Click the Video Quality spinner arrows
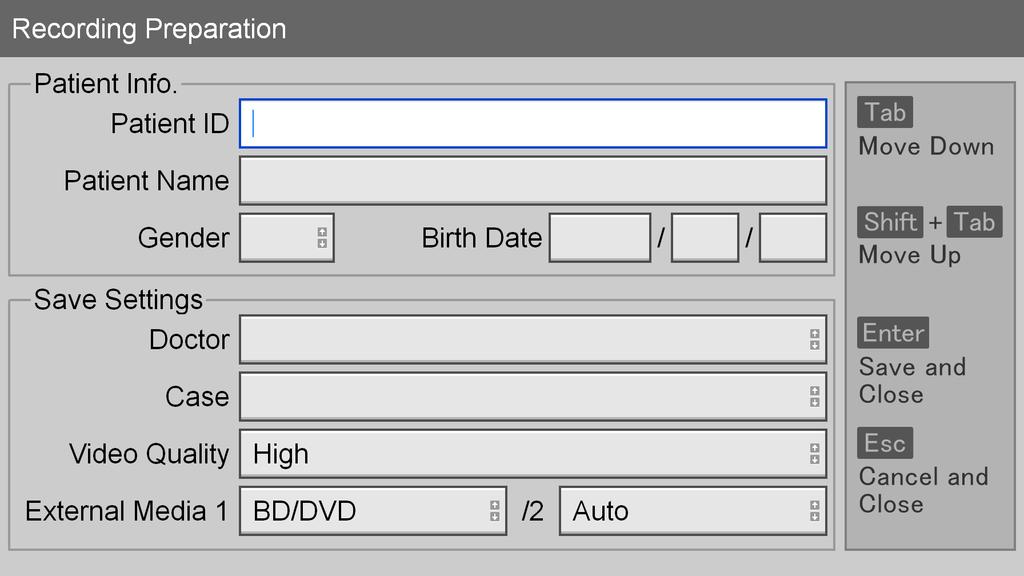 click(x=814, y=454)
